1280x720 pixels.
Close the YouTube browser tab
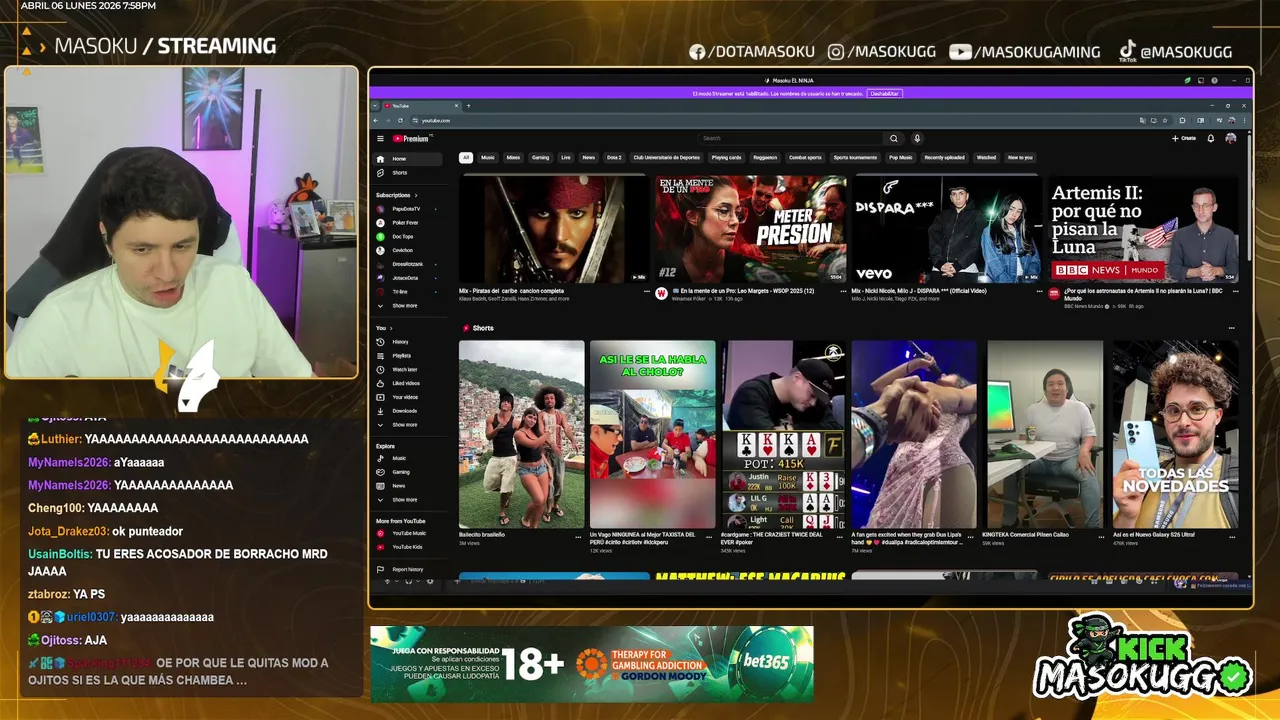(457, 105)
